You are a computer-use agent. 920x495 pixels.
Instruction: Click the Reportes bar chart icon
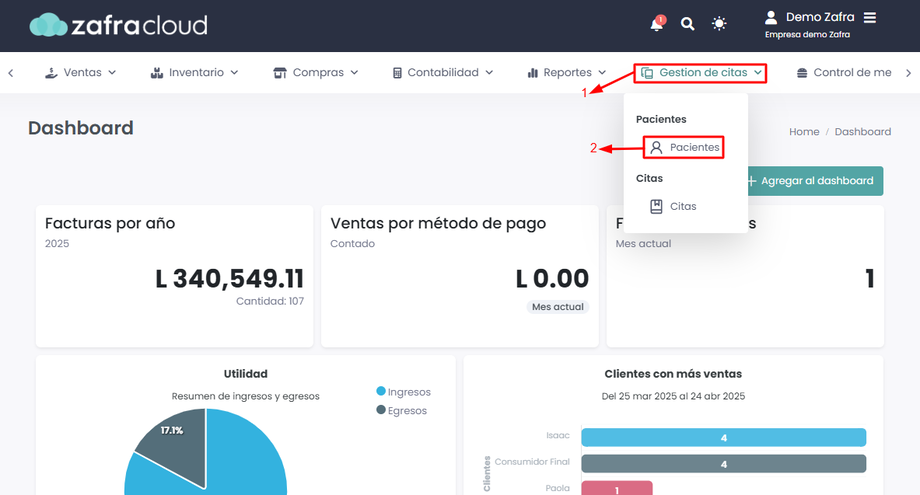[x=533, y=73]
